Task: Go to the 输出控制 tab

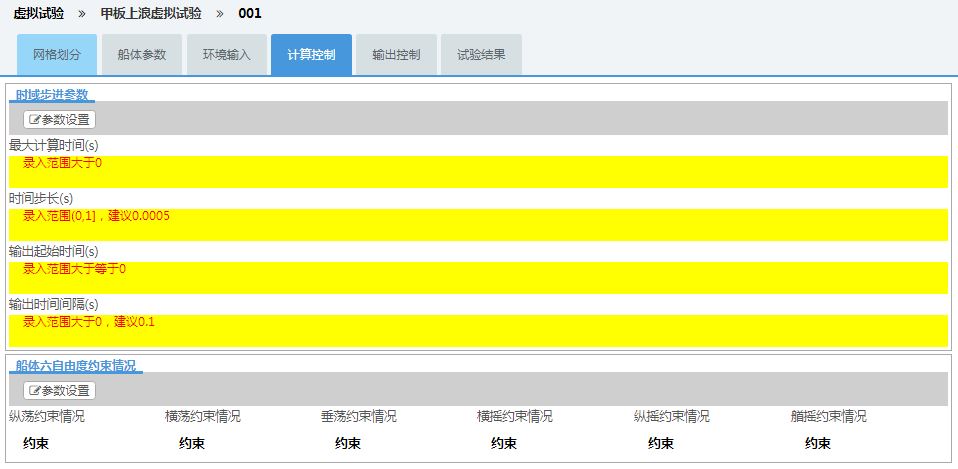Action: [x=396, y=54]
